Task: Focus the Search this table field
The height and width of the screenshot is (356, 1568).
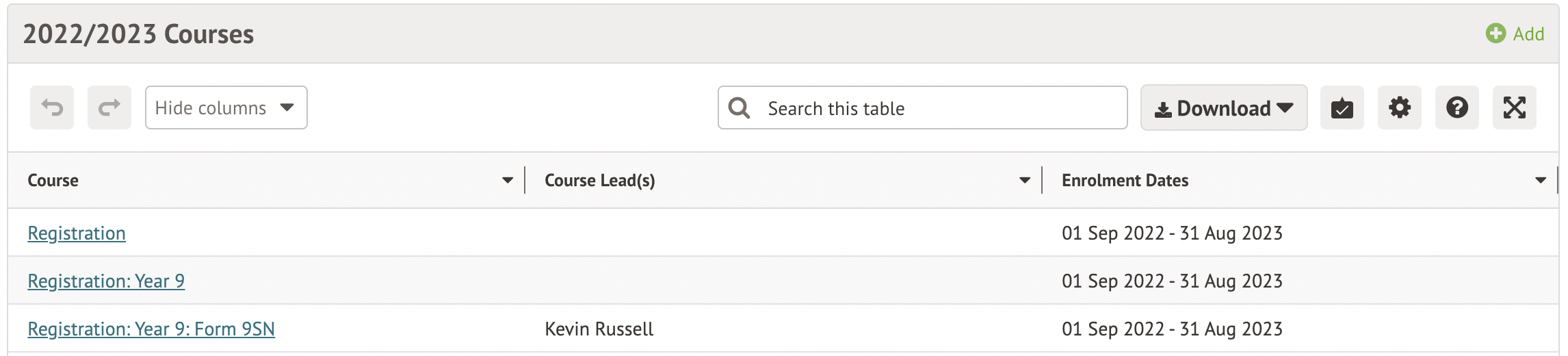Action: click(x=923, y=107)
